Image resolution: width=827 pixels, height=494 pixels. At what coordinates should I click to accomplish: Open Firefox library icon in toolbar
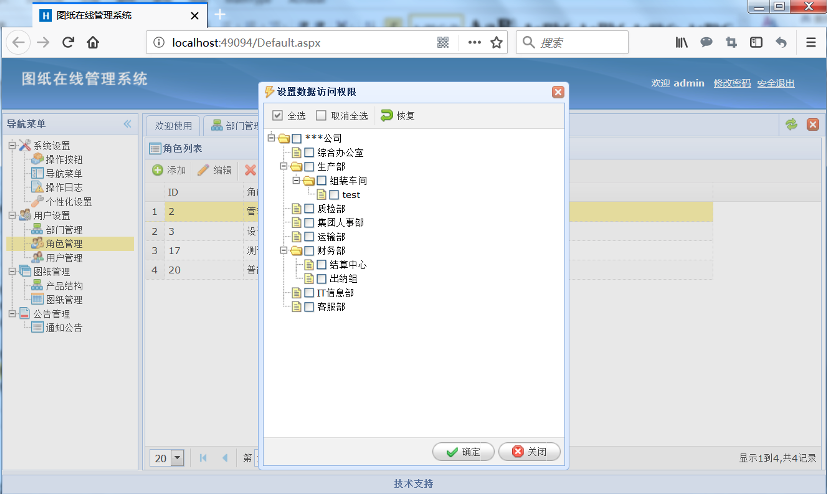pos(682,42)
